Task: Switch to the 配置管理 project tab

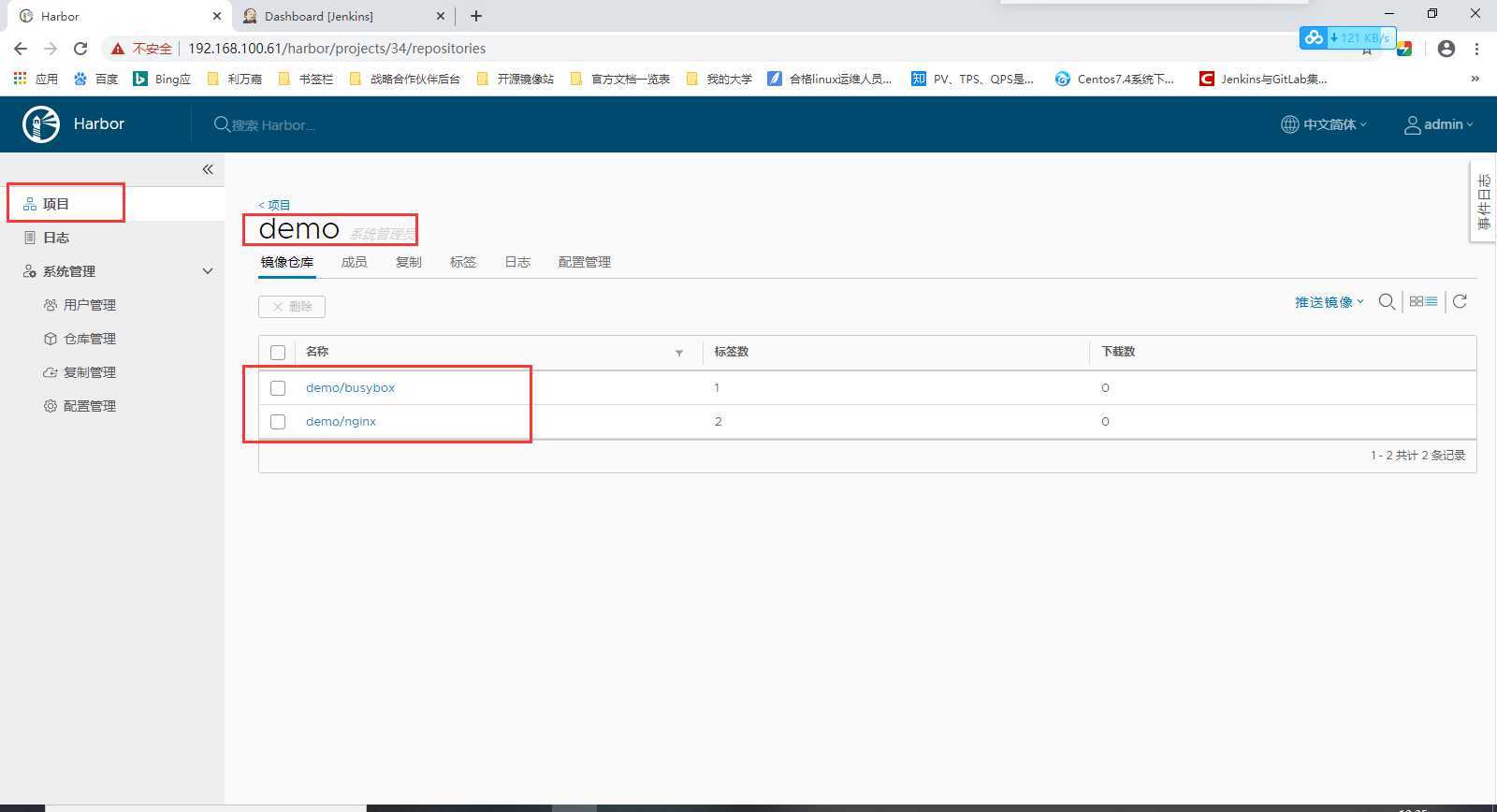Action: point(585,262)
